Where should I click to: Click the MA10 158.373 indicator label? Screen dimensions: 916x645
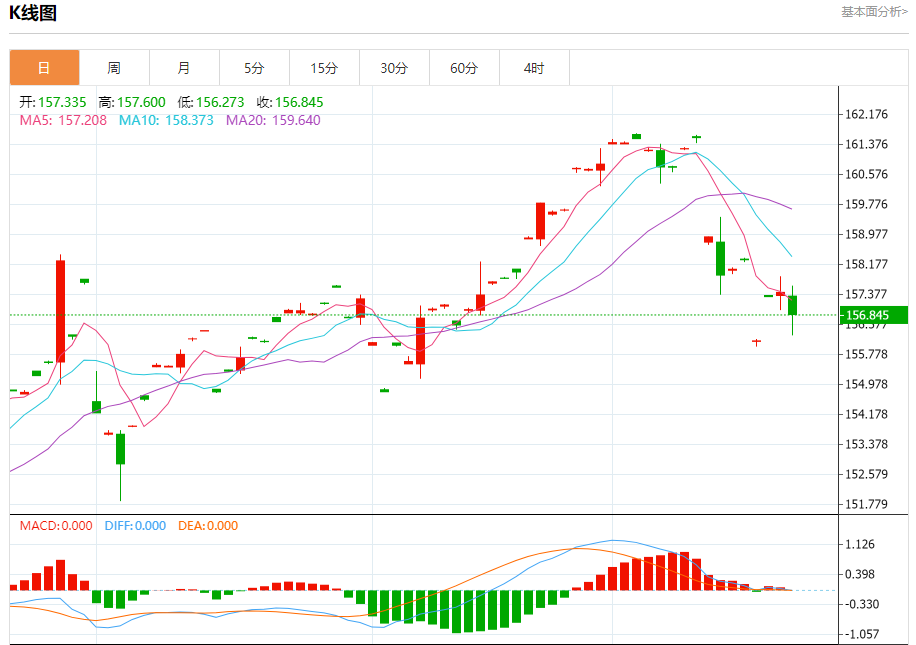[x=166, y=120]
